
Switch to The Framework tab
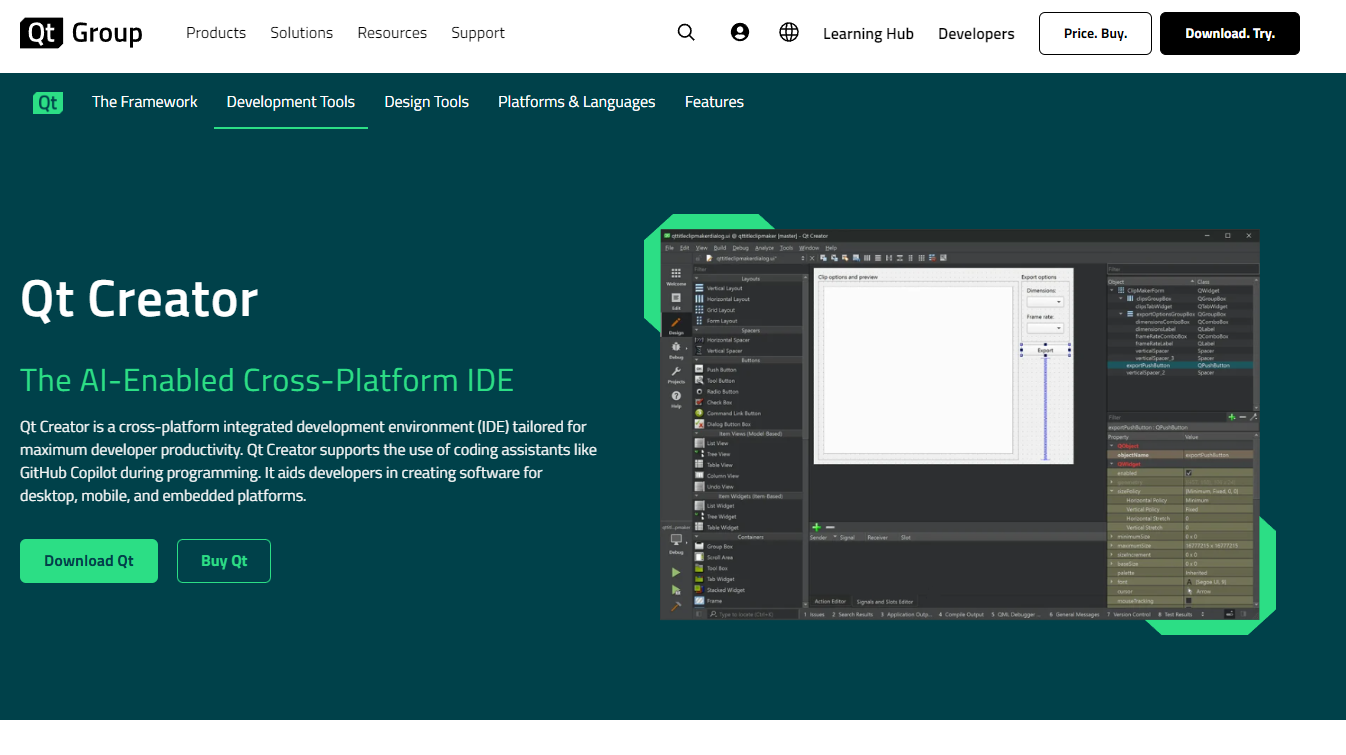[145, 102]
